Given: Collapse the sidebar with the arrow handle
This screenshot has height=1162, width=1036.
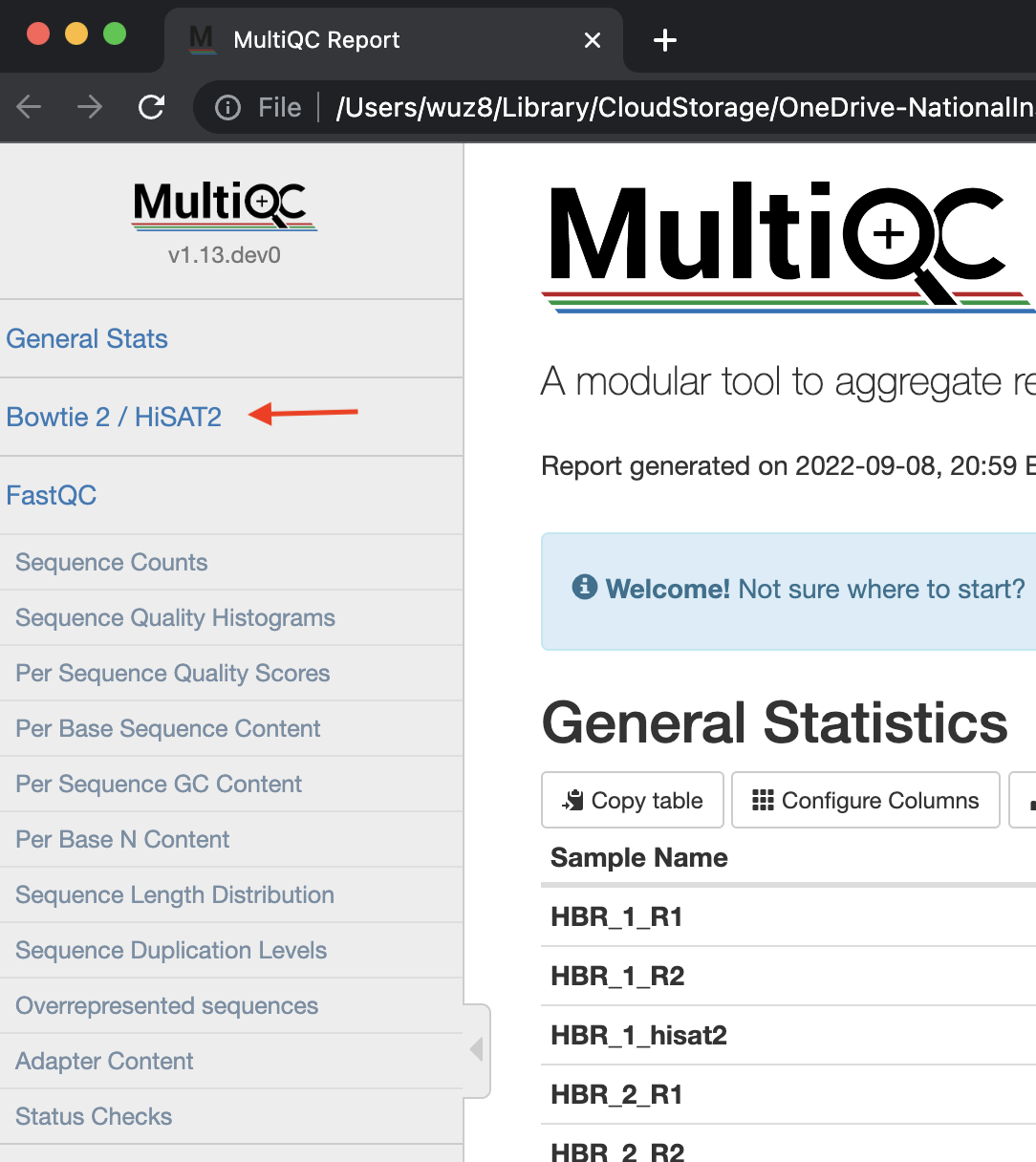Looking at the screenshot, I should click(x=477, y=1050).
